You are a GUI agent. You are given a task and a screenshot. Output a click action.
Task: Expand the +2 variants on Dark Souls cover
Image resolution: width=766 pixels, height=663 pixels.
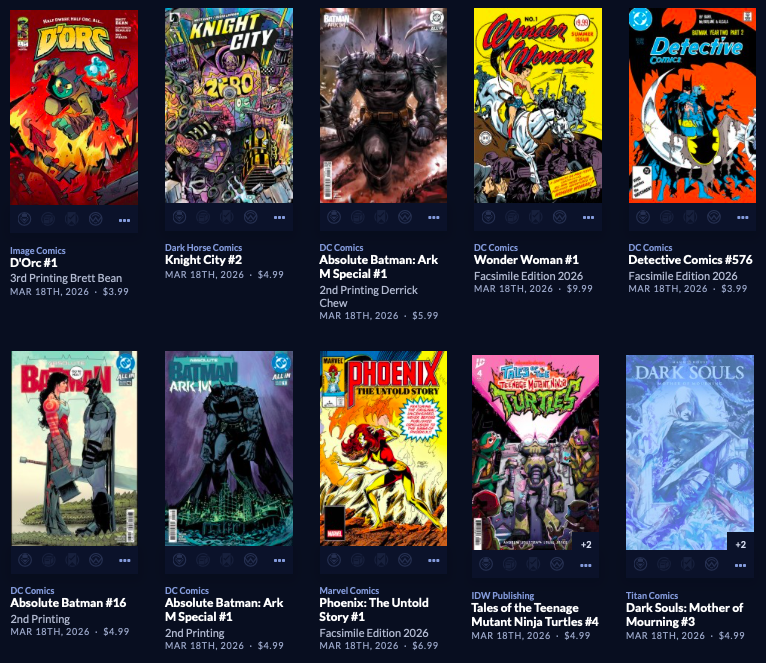[x=740, y=544]
